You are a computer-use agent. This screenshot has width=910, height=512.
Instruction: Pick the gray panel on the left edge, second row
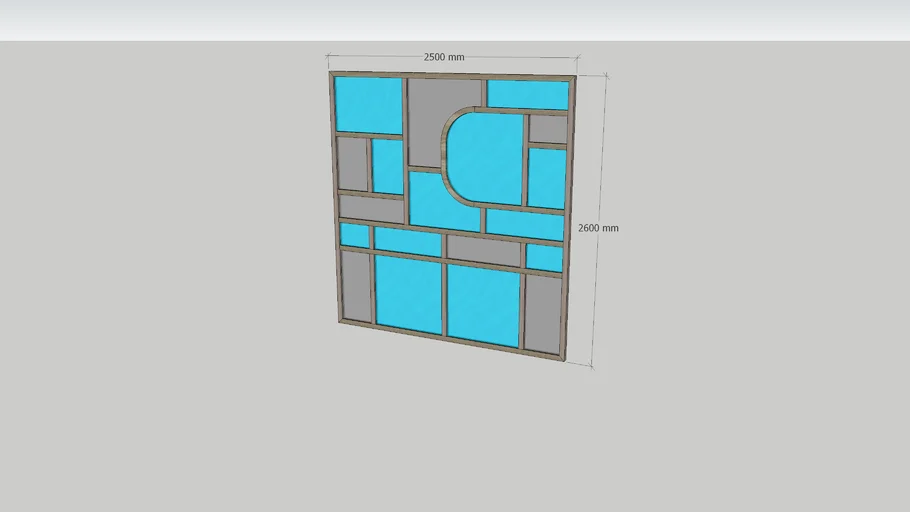[x=351, y=163]
